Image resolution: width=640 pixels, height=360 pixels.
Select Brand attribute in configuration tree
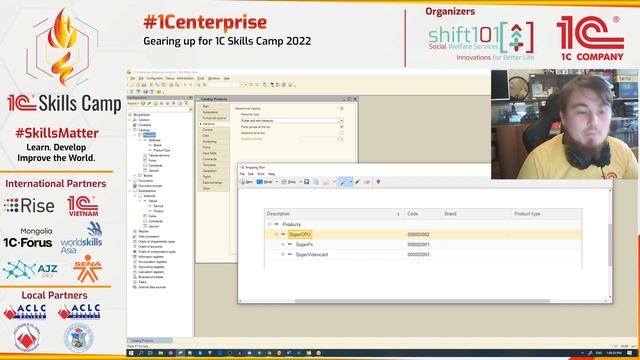(x=157, y=145)
